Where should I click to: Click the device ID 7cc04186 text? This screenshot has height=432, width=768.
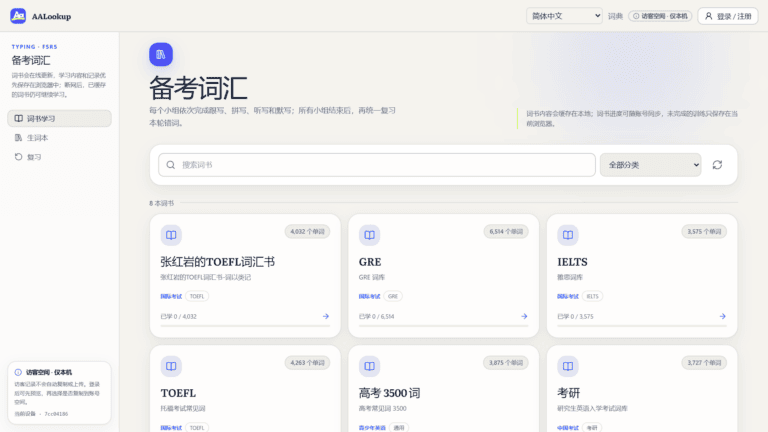[56, 414]
